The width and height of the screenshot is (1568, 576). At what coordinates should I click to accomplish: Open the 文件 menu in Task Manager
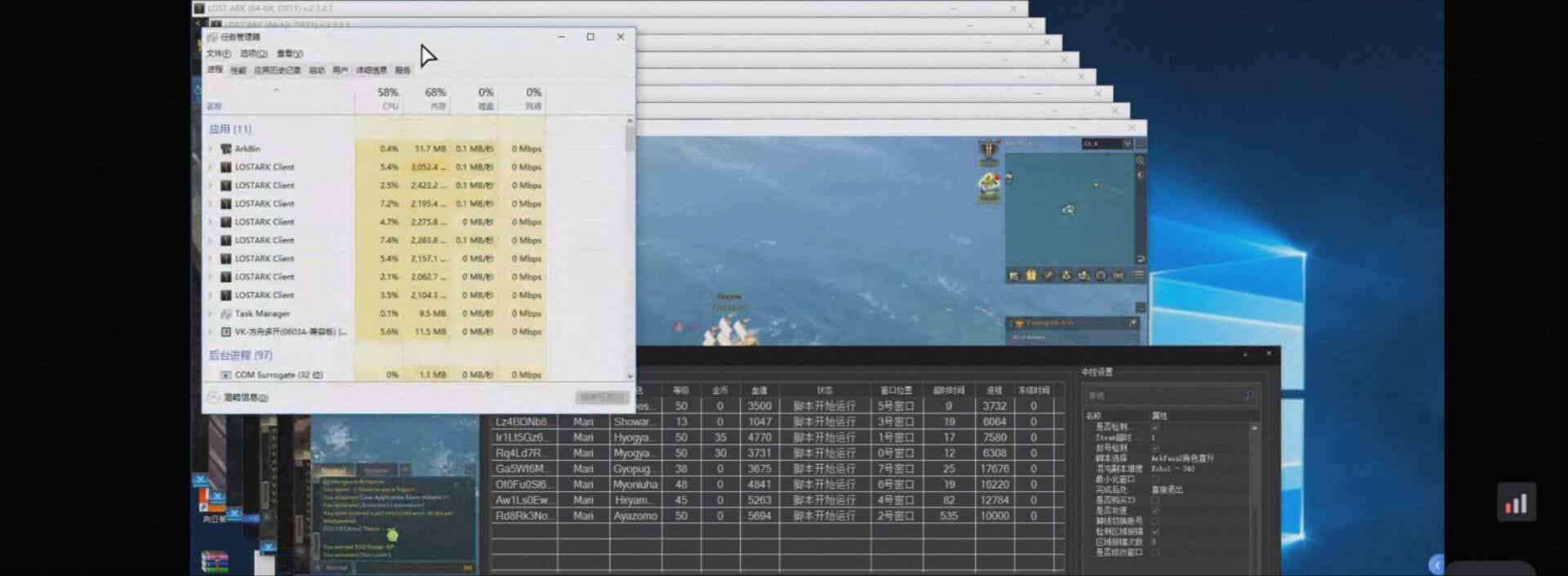point(218,53)
